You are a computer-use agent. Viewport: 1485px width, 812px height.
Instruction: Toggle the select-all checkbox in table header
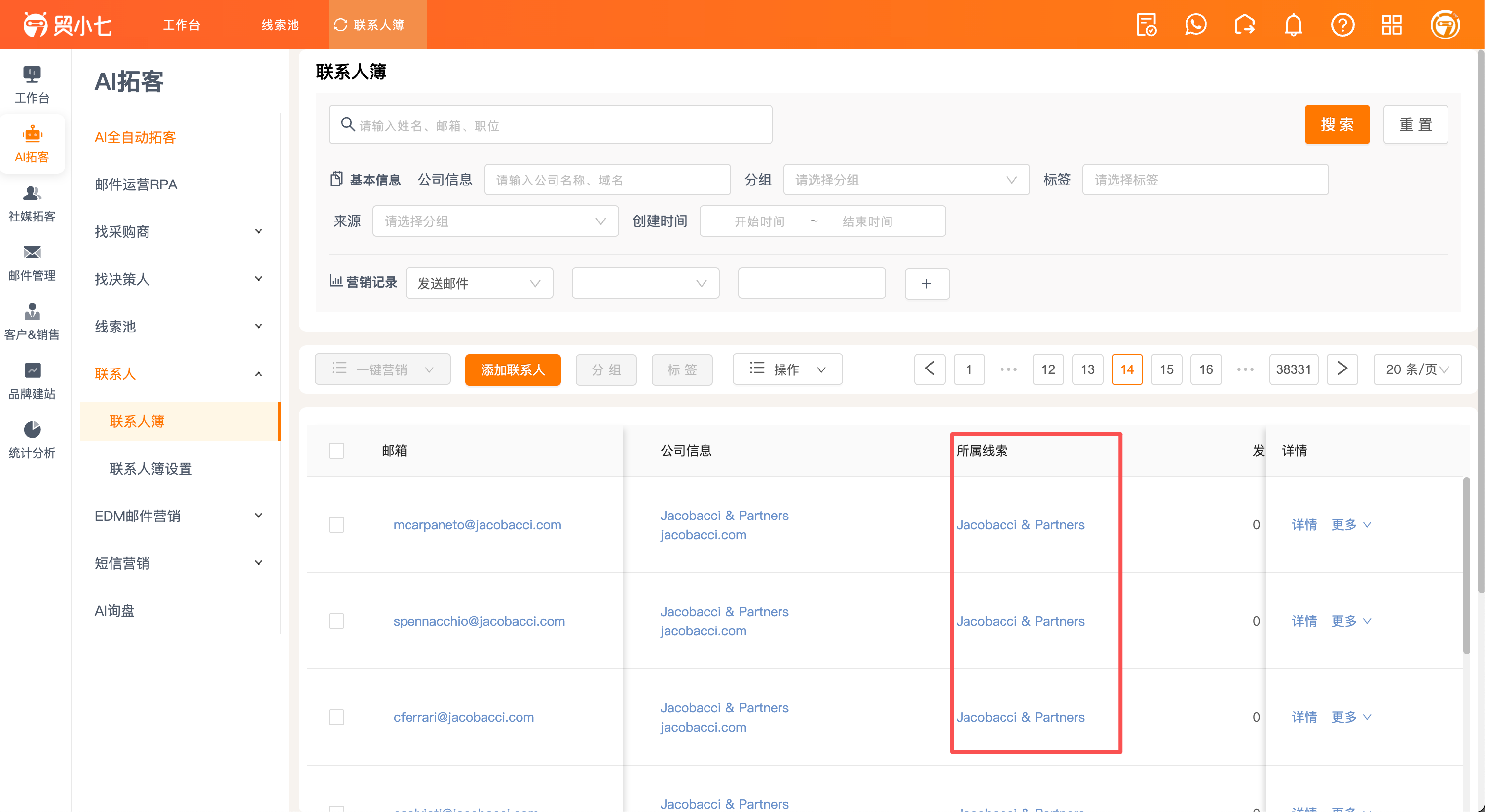tap(336, 451)
